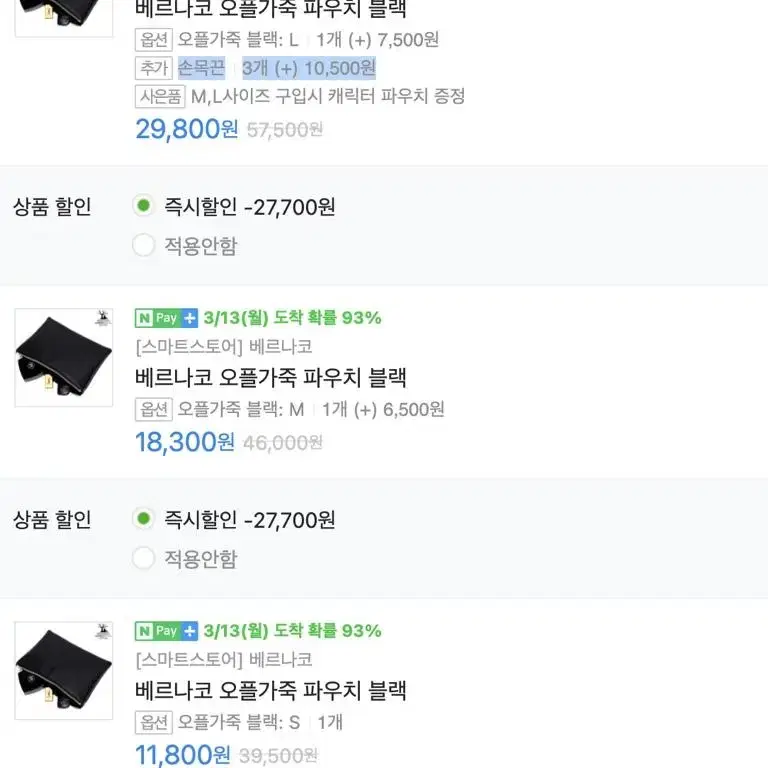Viewport: 768px width, 768px height.
Task: Click the 추가 tag next to 손목끈
Action: click(153, 68)
